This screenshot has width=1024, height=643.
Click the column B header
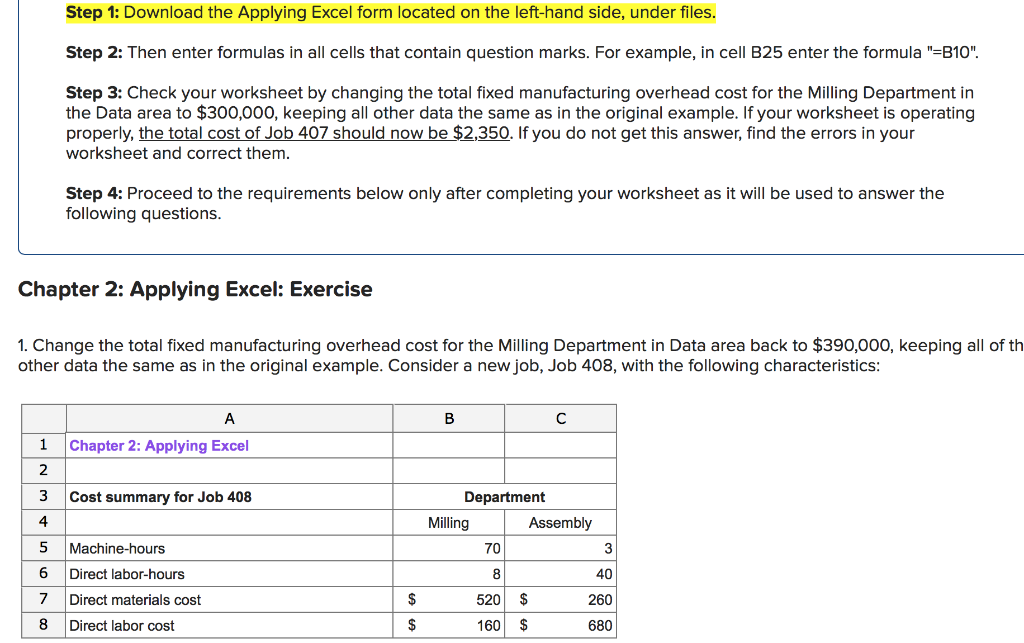point(448,418)
